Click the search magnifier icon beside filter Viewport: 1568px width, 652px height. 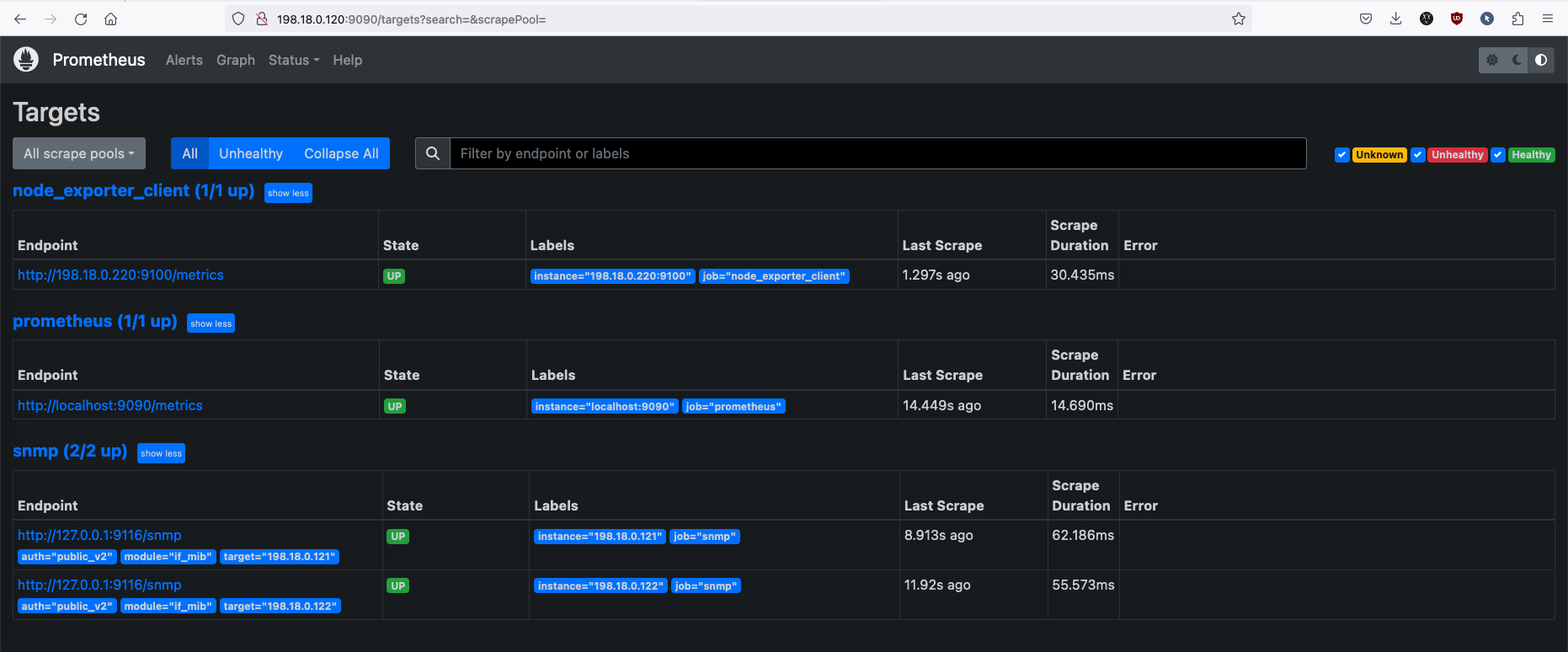433,153
